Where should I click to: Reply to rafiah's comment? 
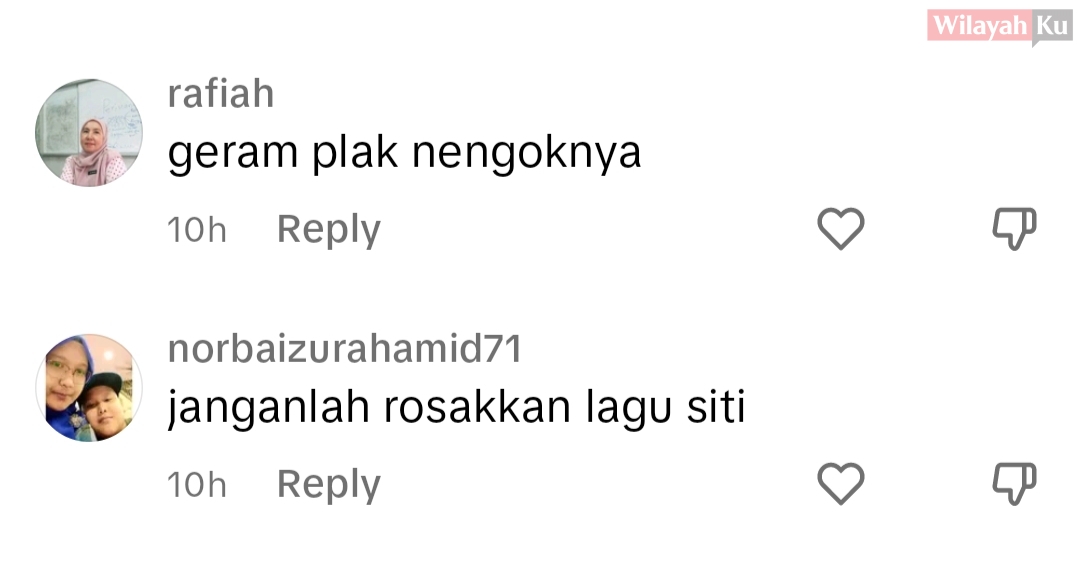(329, 230)
